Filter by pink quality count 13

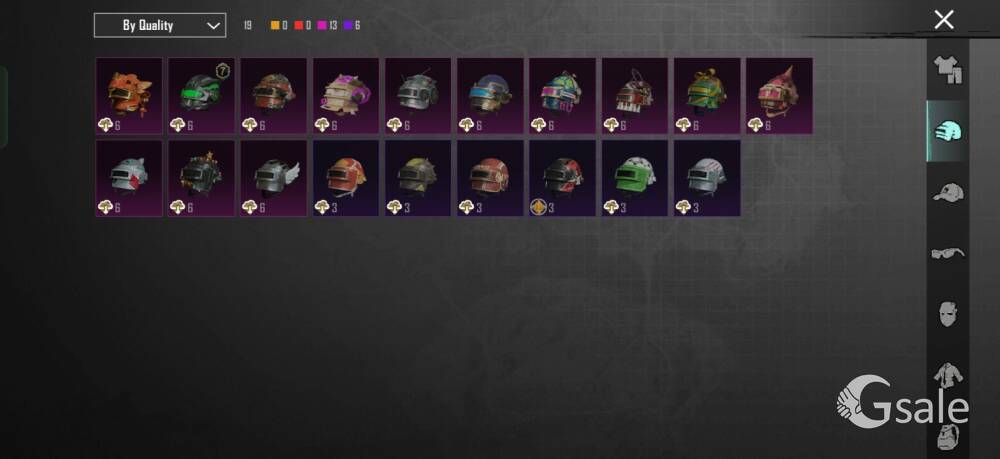pos(327,26)
